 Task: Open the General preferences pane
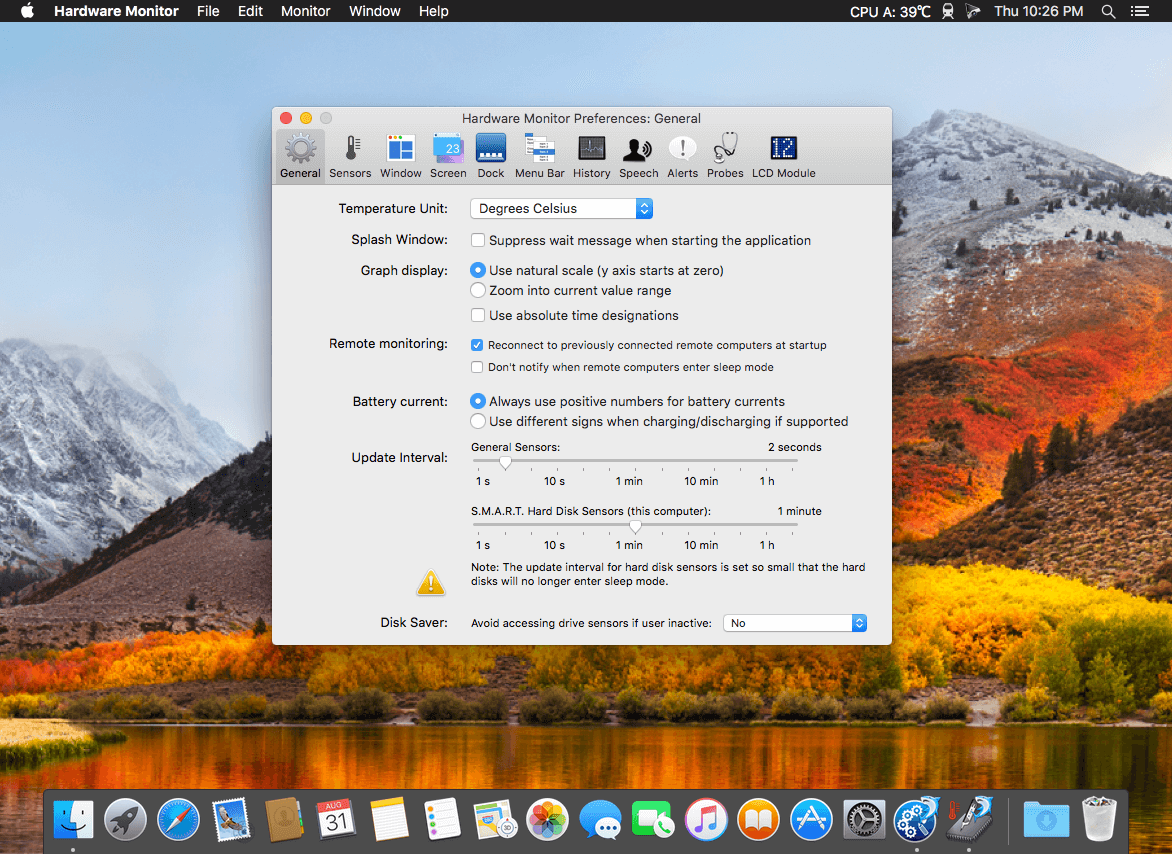[300, 156]
